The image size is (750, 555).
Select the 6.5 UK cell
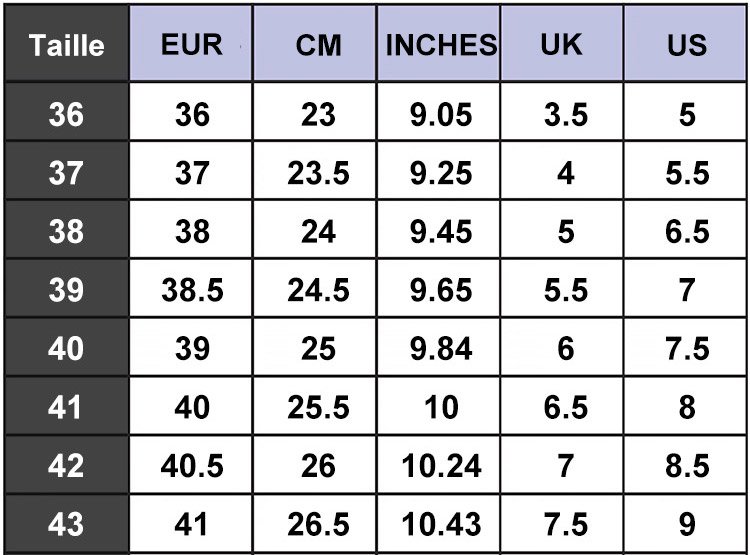coord(565,407)
